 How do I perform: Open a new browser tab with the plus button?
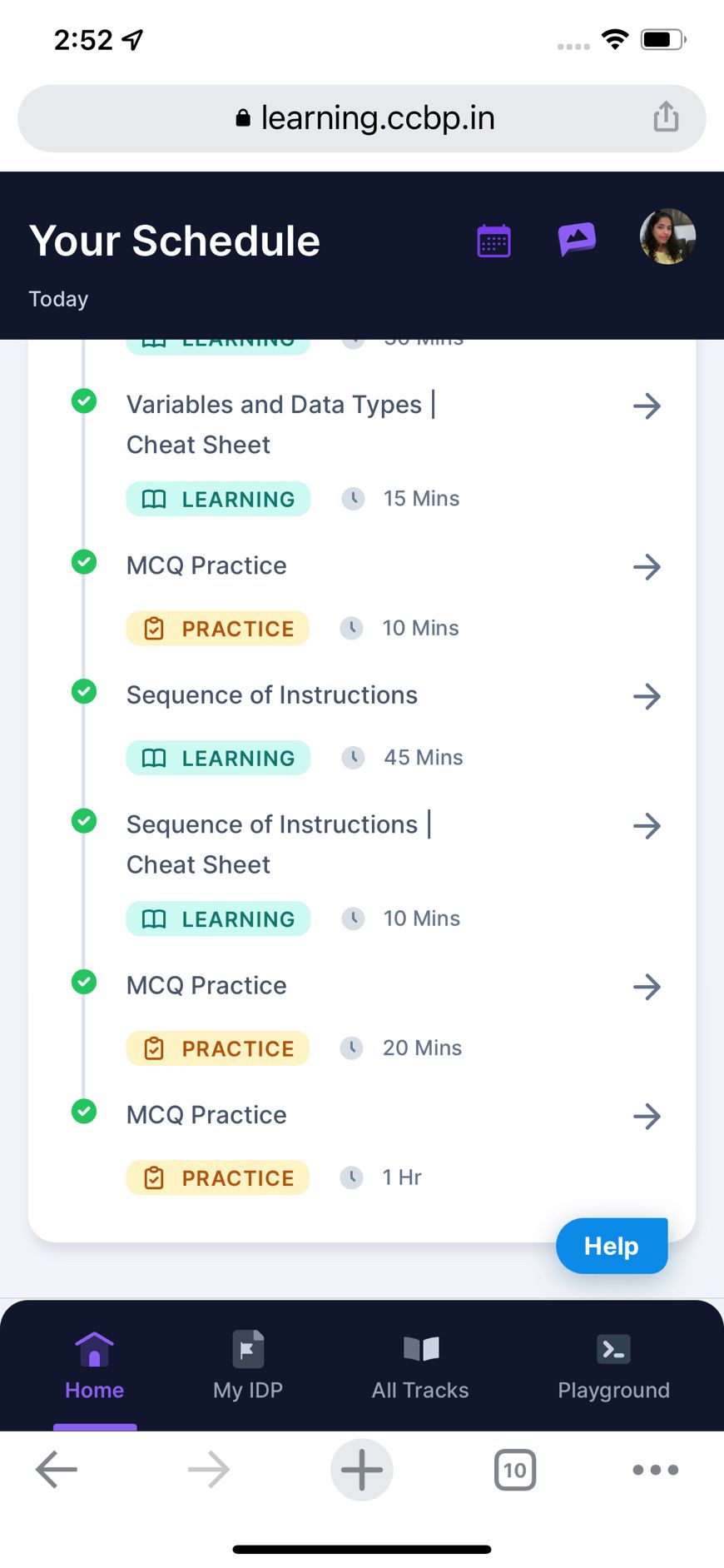pos(362,1470)
